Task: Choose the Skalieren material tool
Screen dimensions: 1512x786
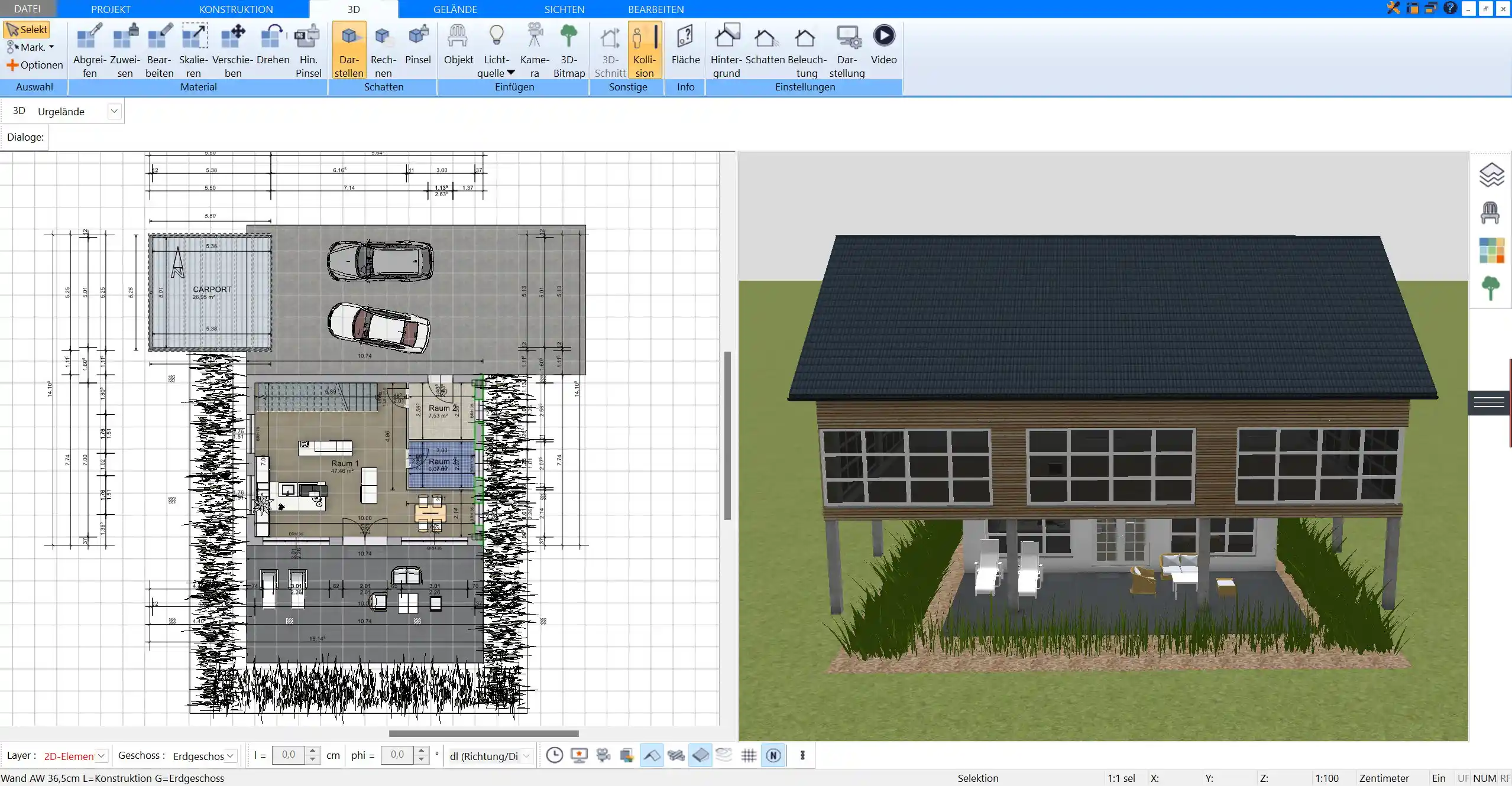Action: (x=194, y=50)
